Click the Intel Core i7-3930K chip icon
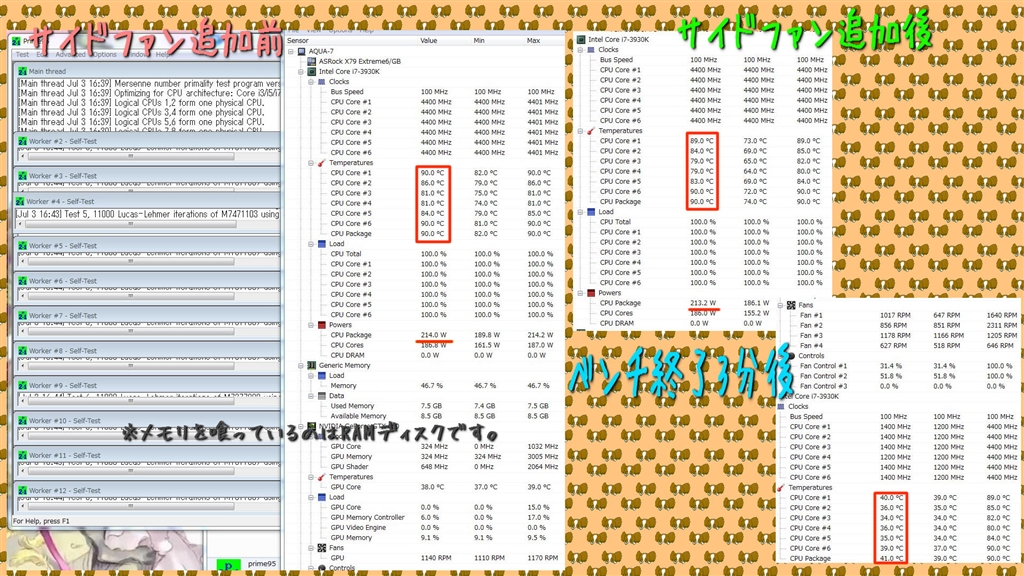Screen dimensions: 1024x576 tap(312, 72)
